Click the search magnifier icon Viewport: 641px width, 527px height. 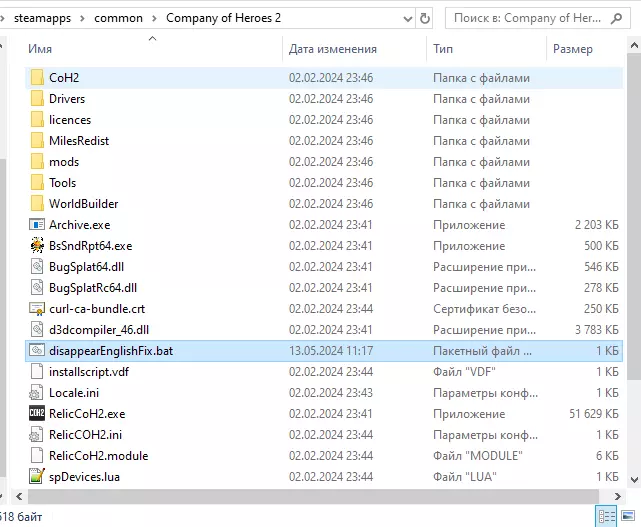616,18
